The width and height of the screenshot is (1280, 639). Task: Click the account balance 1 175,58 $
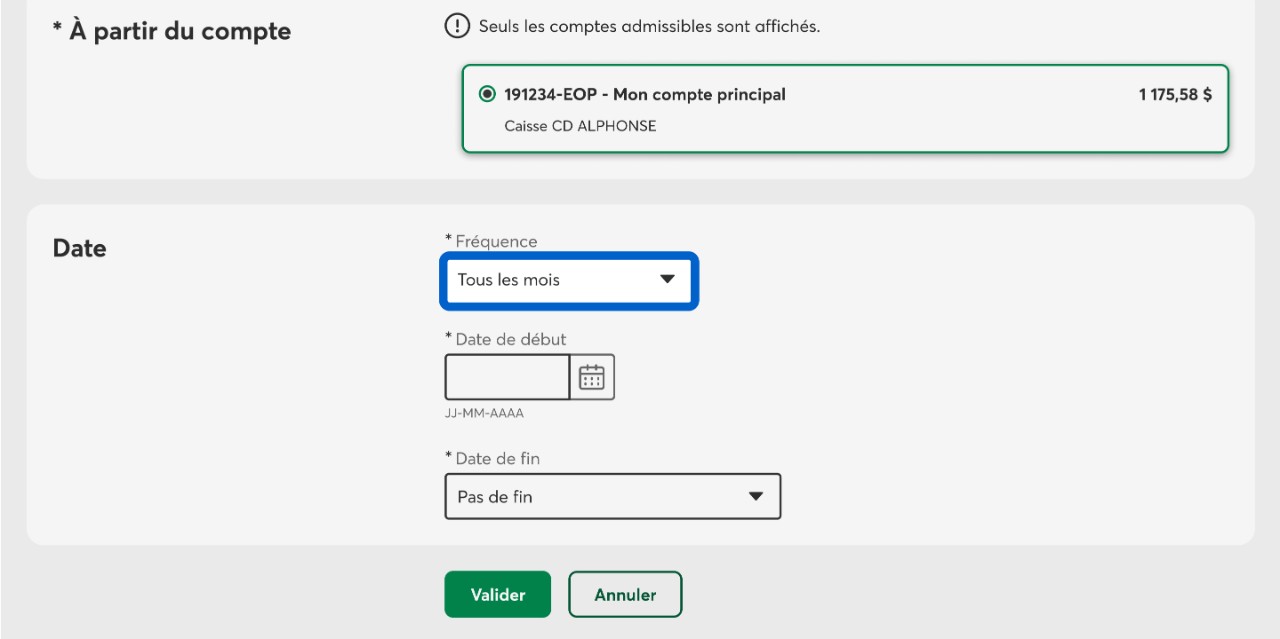1175,95
